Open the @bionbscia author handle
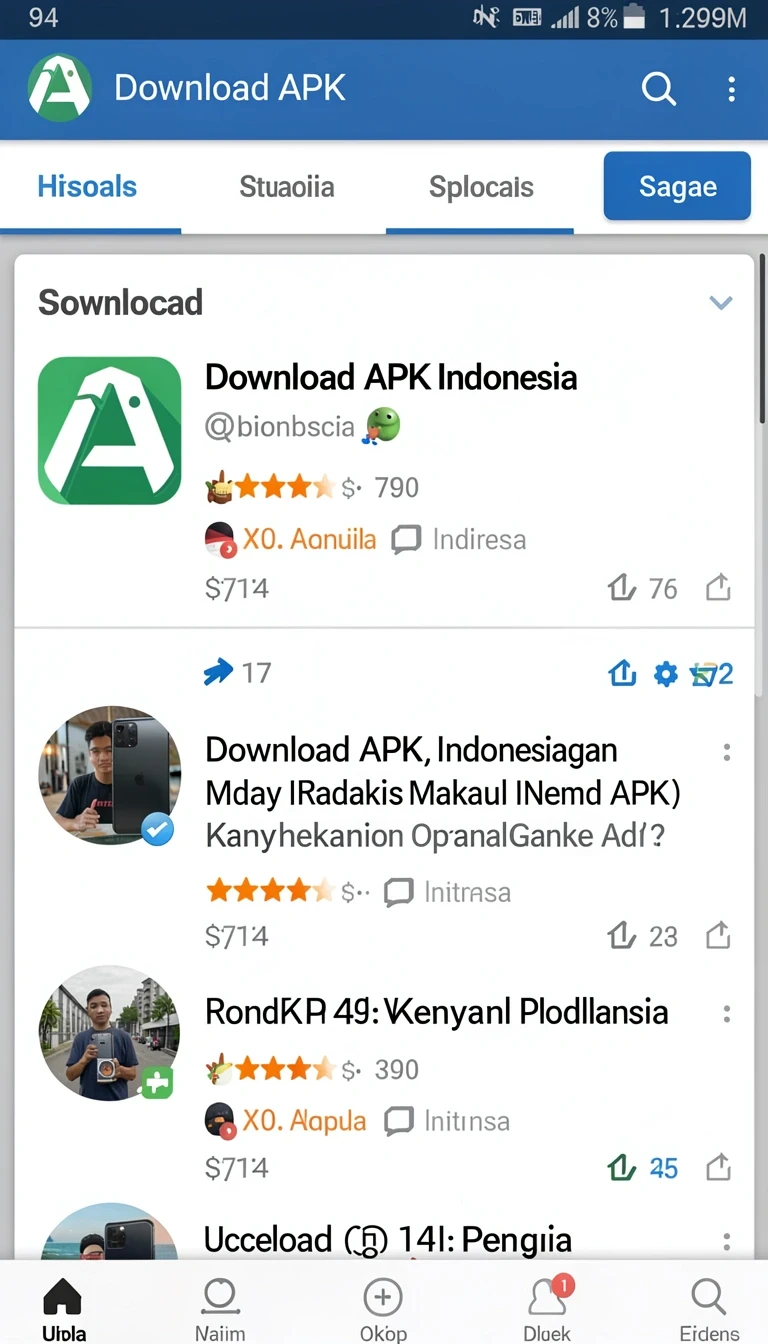This screenshot has width=768, height=1344. coord(280,427)
